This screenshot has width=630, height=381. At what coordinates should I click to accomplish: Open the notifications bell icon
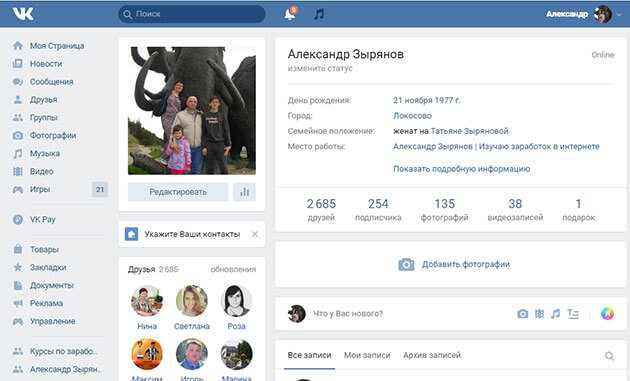click(290, 14)
